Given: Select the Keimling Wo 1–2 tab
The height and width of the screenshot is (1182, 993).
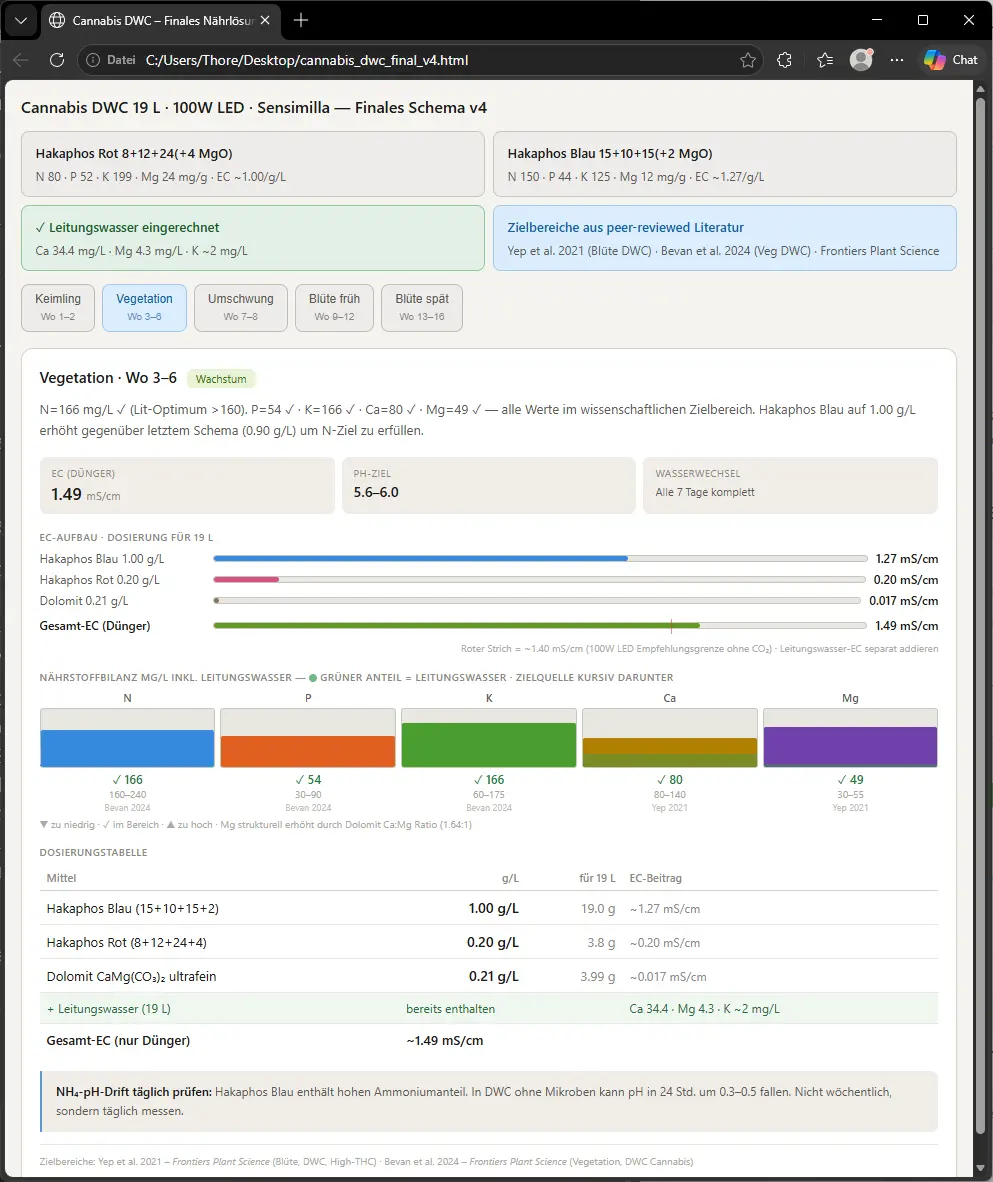Looking at the screenshot, I should [x=58, y=307].
